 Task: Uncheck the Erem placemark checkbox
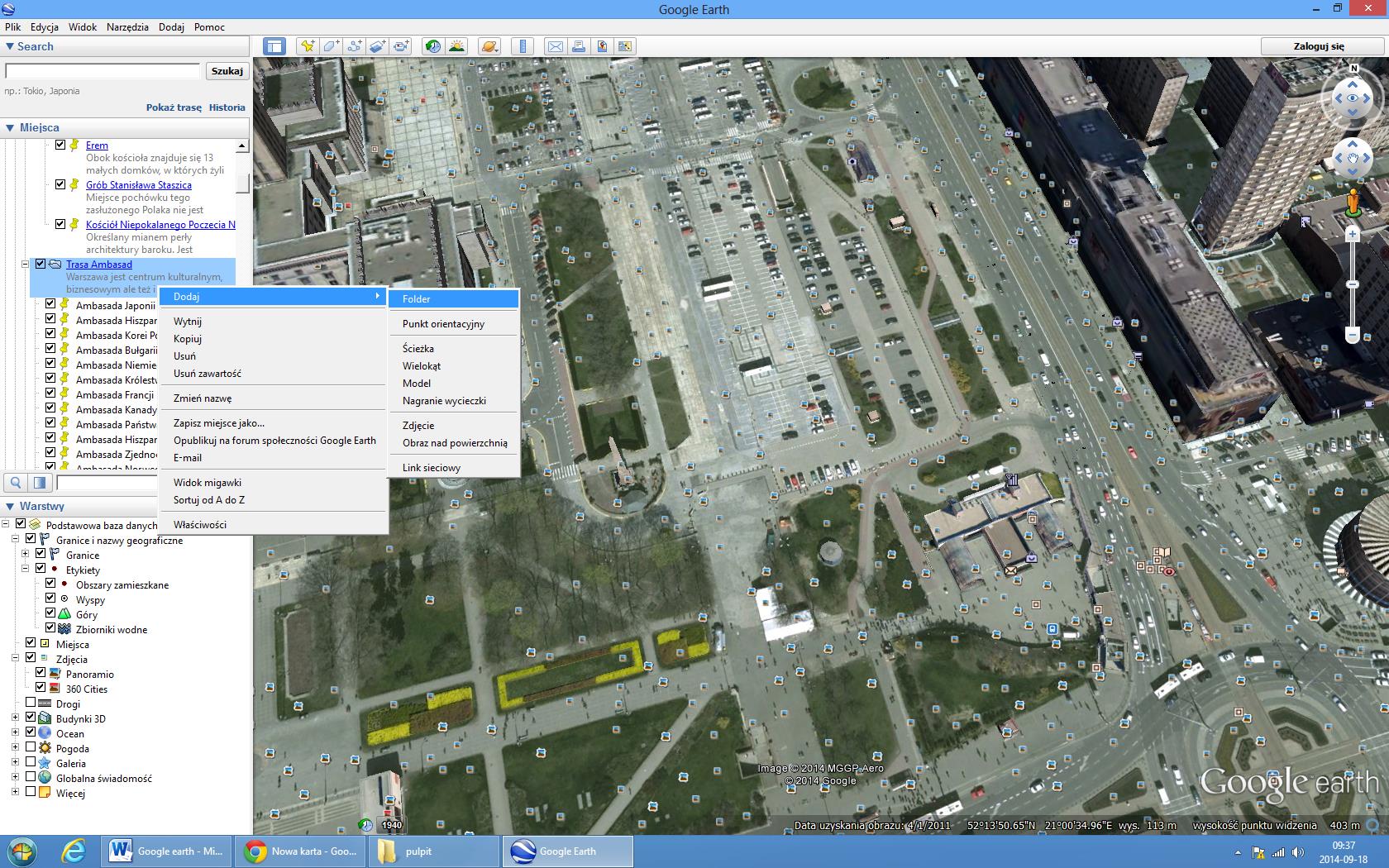coord(60,145)
